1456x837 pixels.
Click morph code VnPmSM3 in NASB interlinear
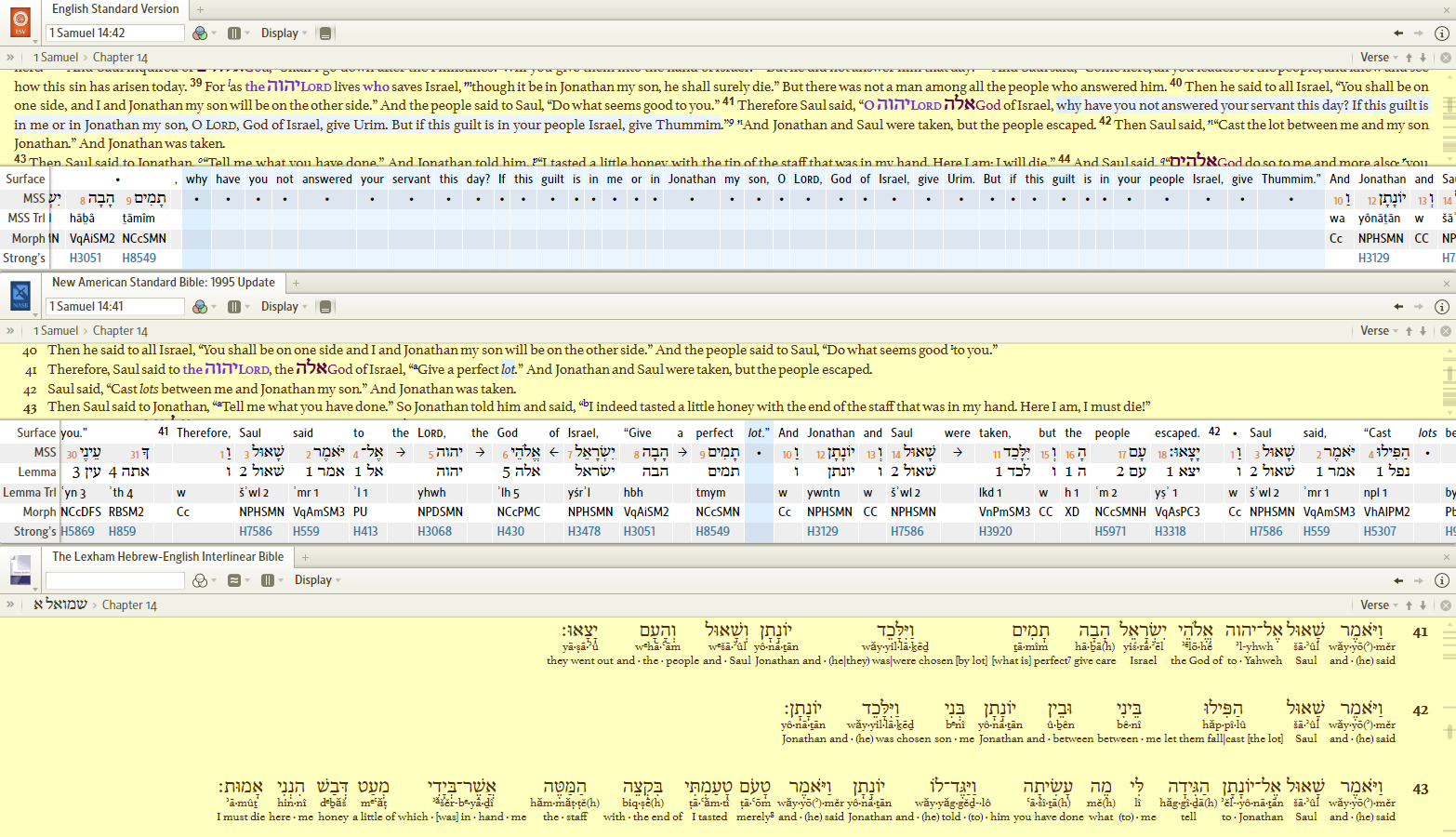[1004, 512]
